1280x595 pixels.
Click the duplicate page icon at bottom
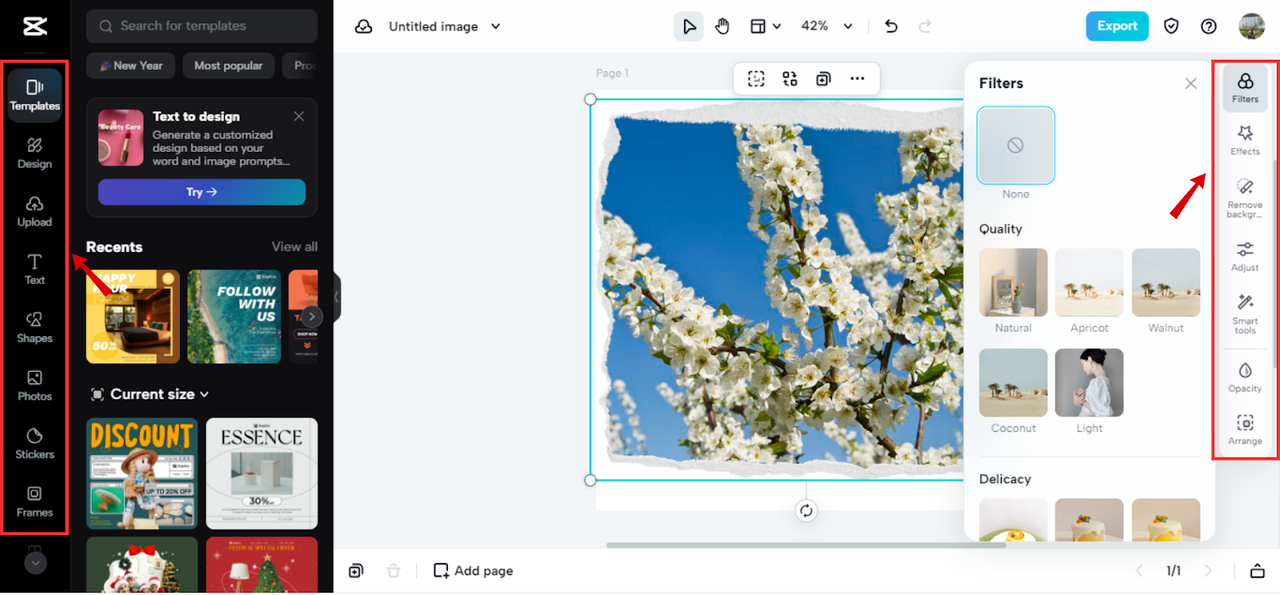coord(356,571)
